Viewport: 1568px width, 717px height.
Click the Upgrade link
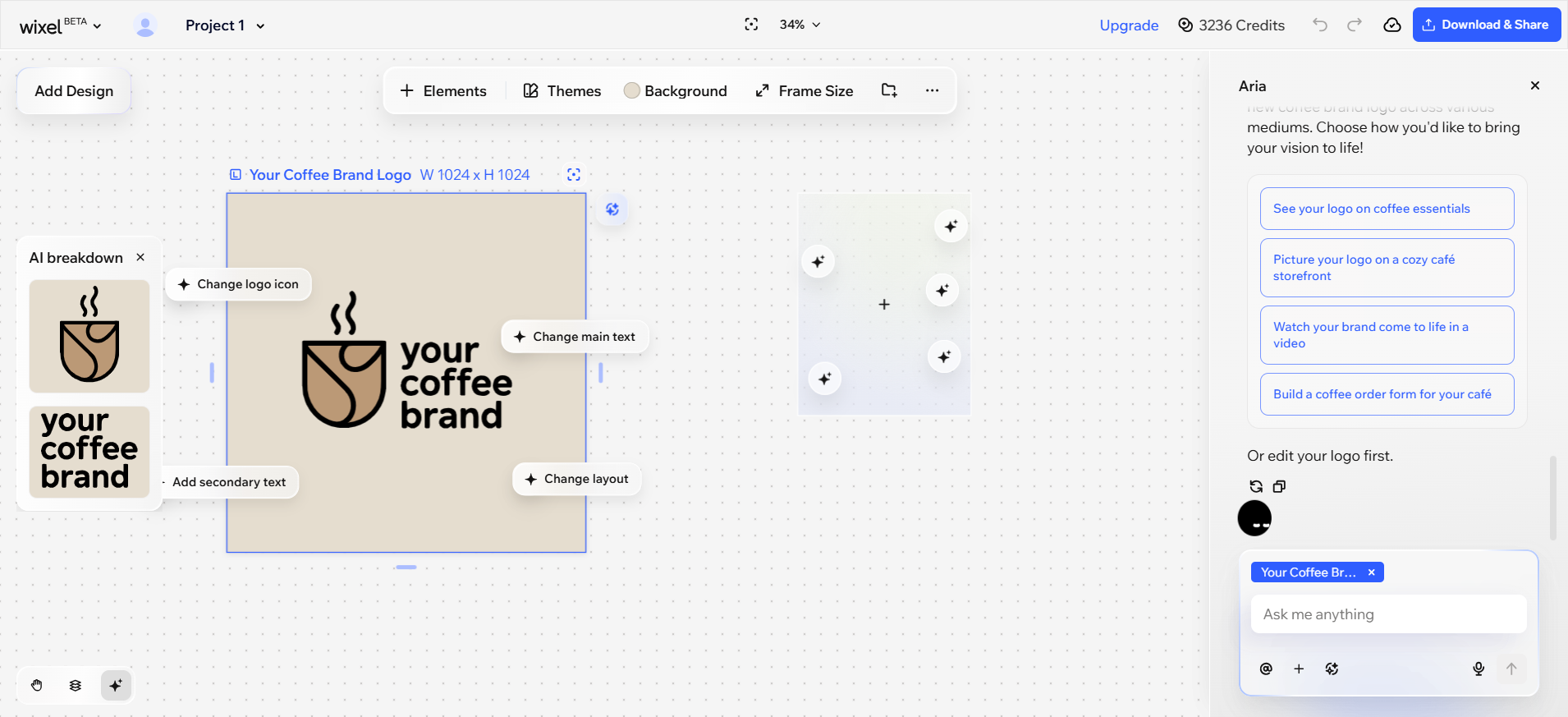(x=1129, y=25)
